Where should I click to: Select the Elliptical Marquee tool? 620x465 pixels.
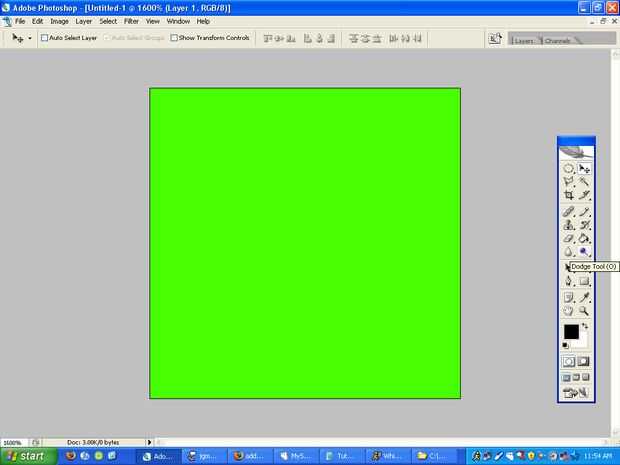coord(569,168)
